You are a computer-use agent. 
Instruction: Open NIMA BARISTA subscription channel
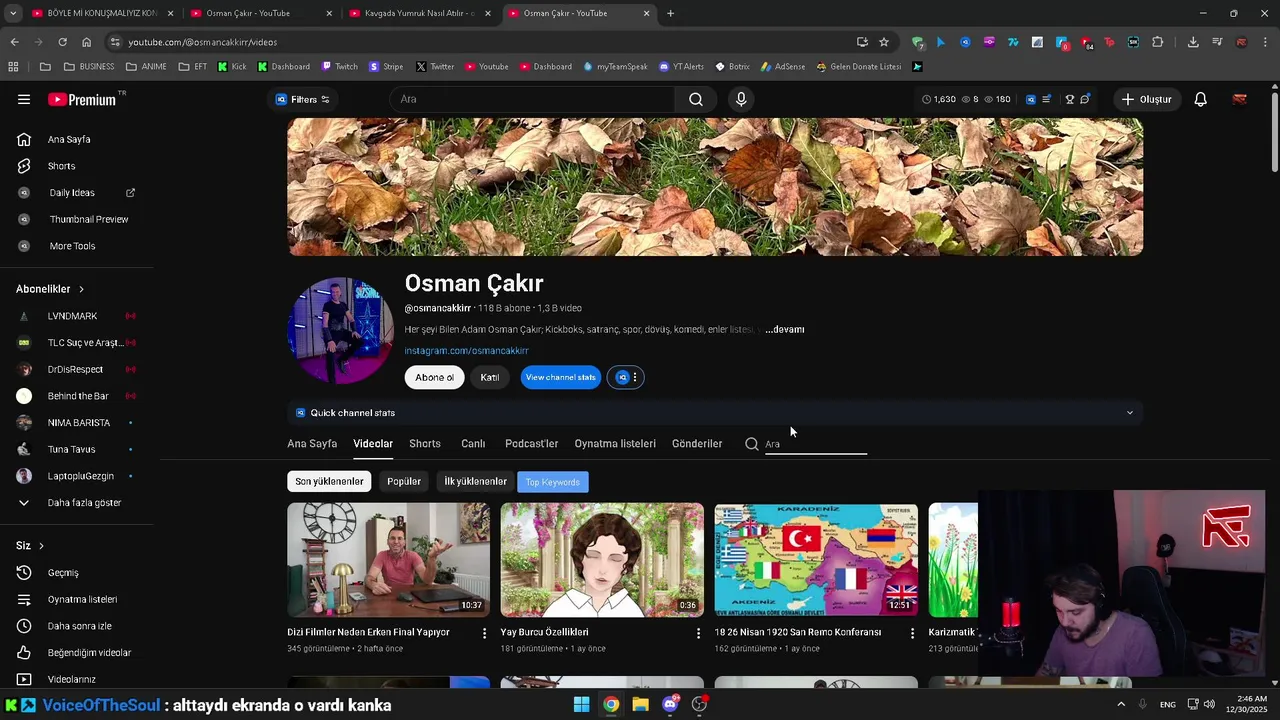[79, 423]
